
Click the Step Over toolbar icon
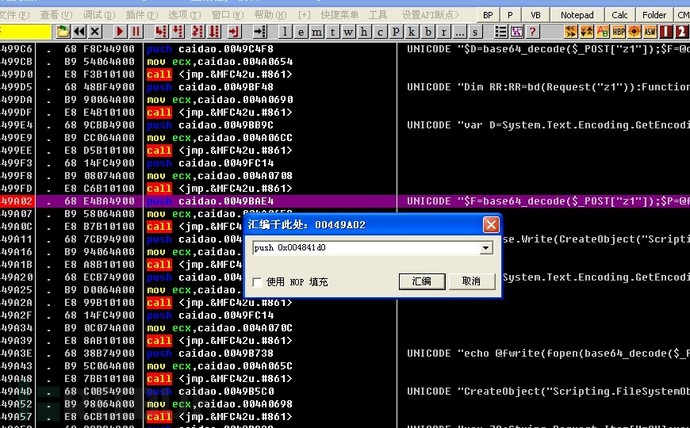coord(178,32)
